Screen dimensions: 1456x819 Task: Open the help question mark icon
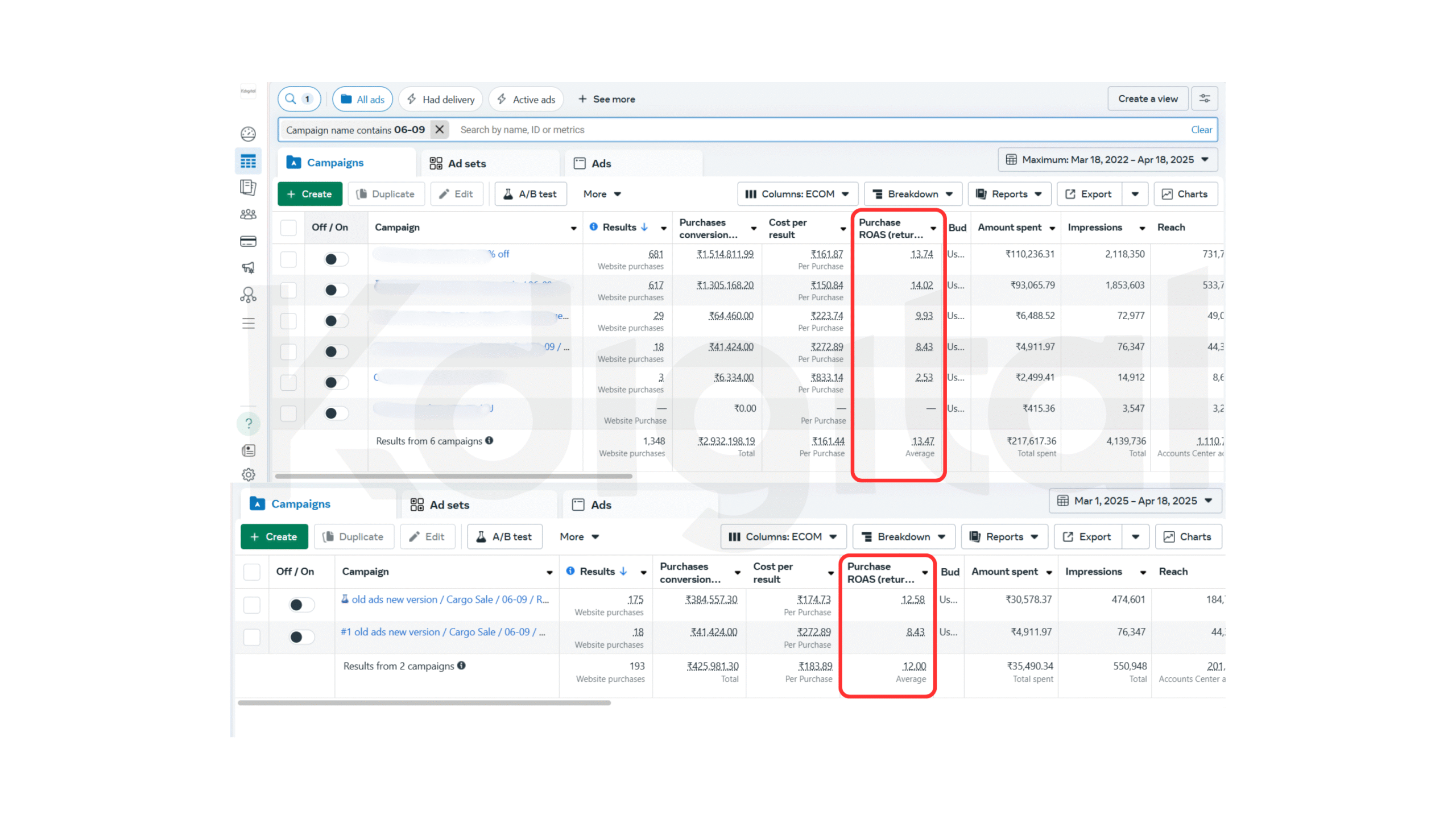248,423
